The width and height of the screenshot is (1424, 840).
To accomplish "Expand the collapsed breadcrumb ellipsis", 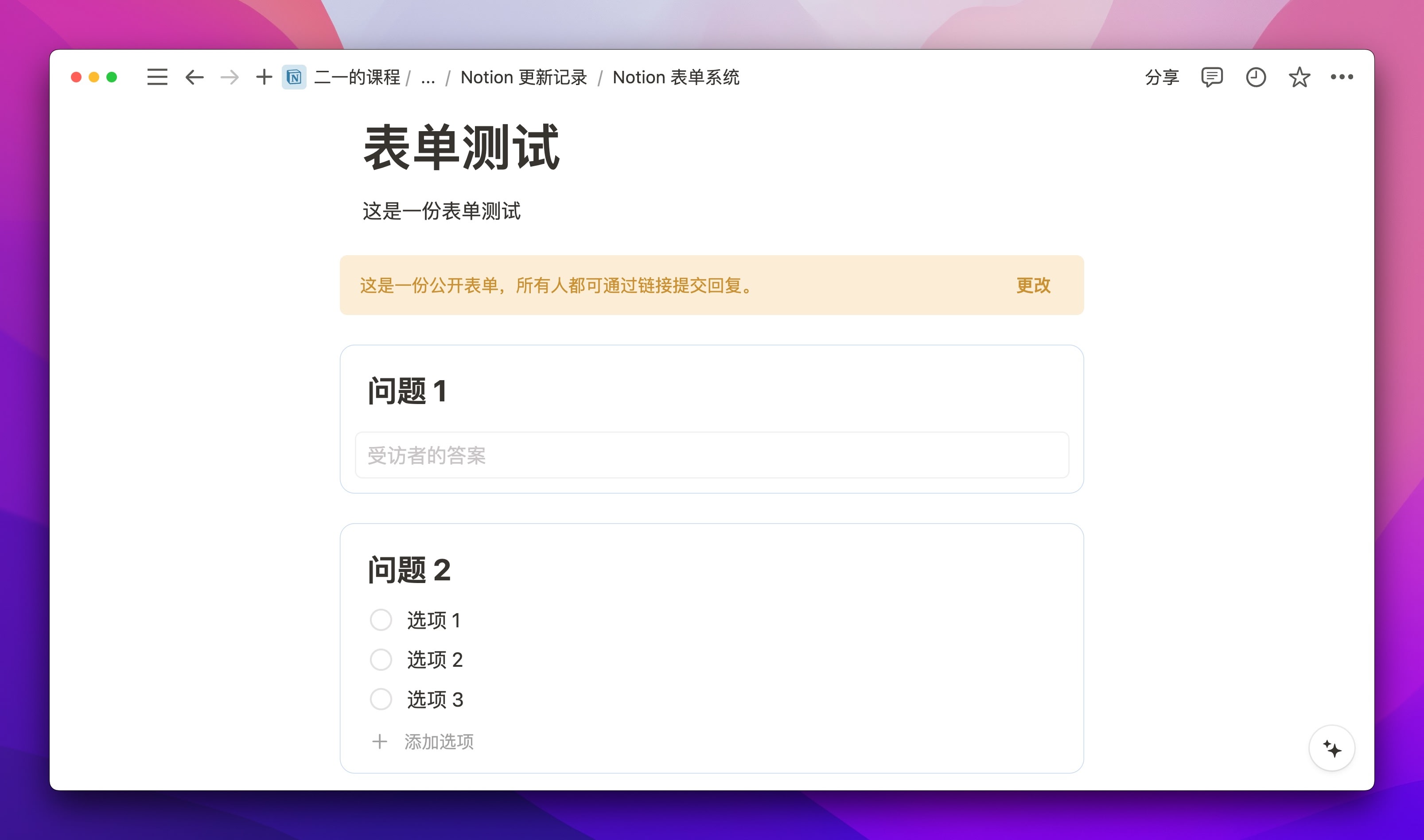I will tap(427, 77).
